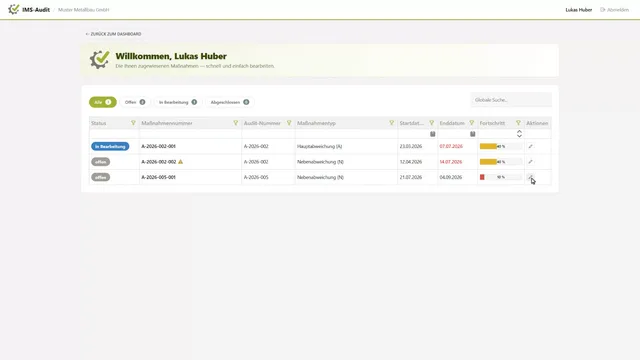Click the 40% progress bar of A-2026-002-001
The height and width of the screenshot is (360, 640).
pyautogui.click(x=501, y=146)
